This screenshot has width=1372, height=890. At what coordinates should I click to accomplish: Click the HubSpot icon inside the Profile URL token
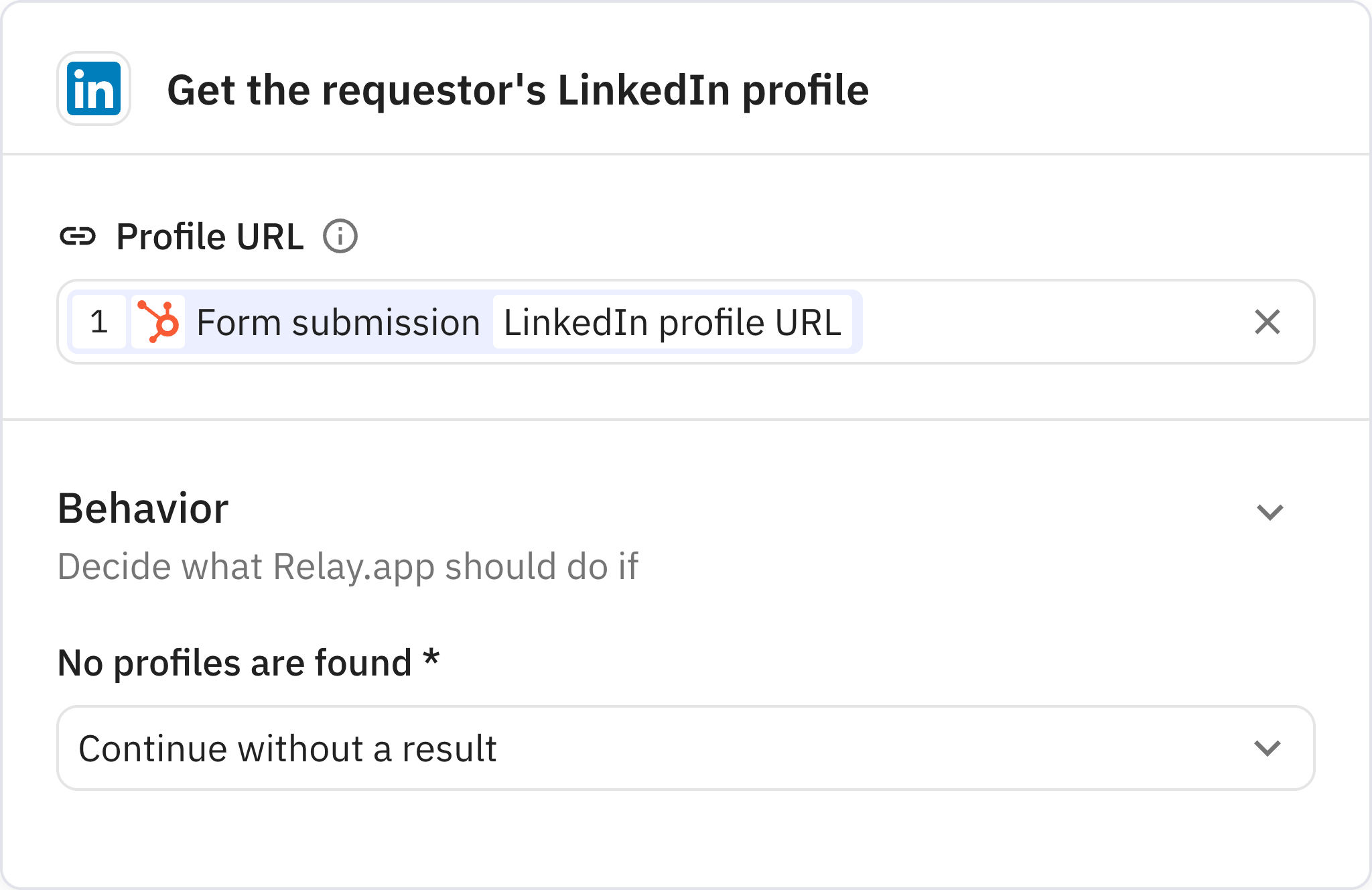click(x=159, y=322)
